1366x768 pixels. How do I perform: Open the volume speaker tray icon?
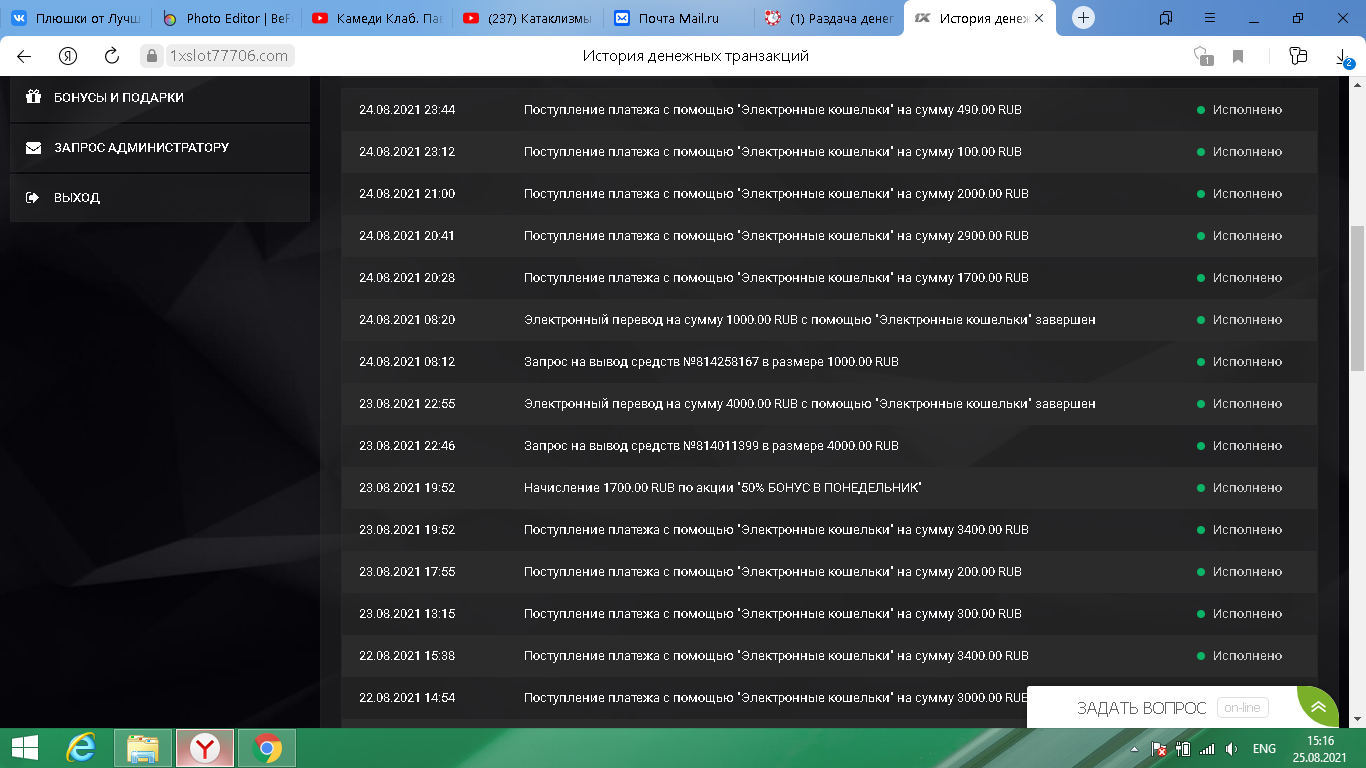click(1232, 748)
